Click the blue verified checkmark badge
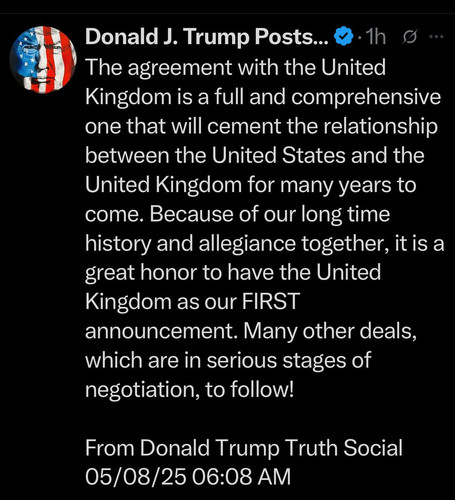Viewport: 455px width, 500px height. pos(343,36)
